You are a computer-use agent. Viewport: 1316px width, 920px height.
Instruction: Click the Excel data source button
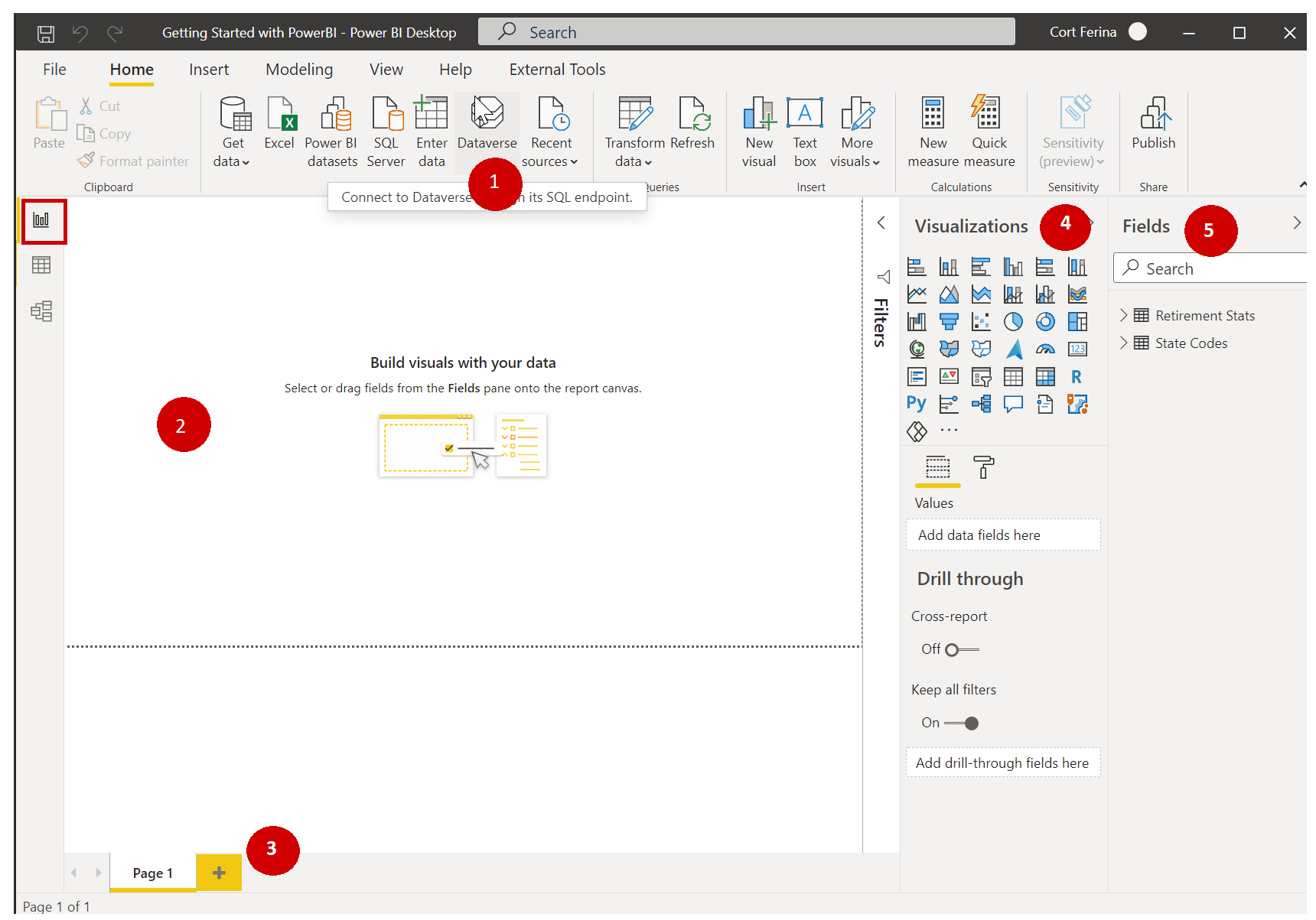(x=279, y=124)
